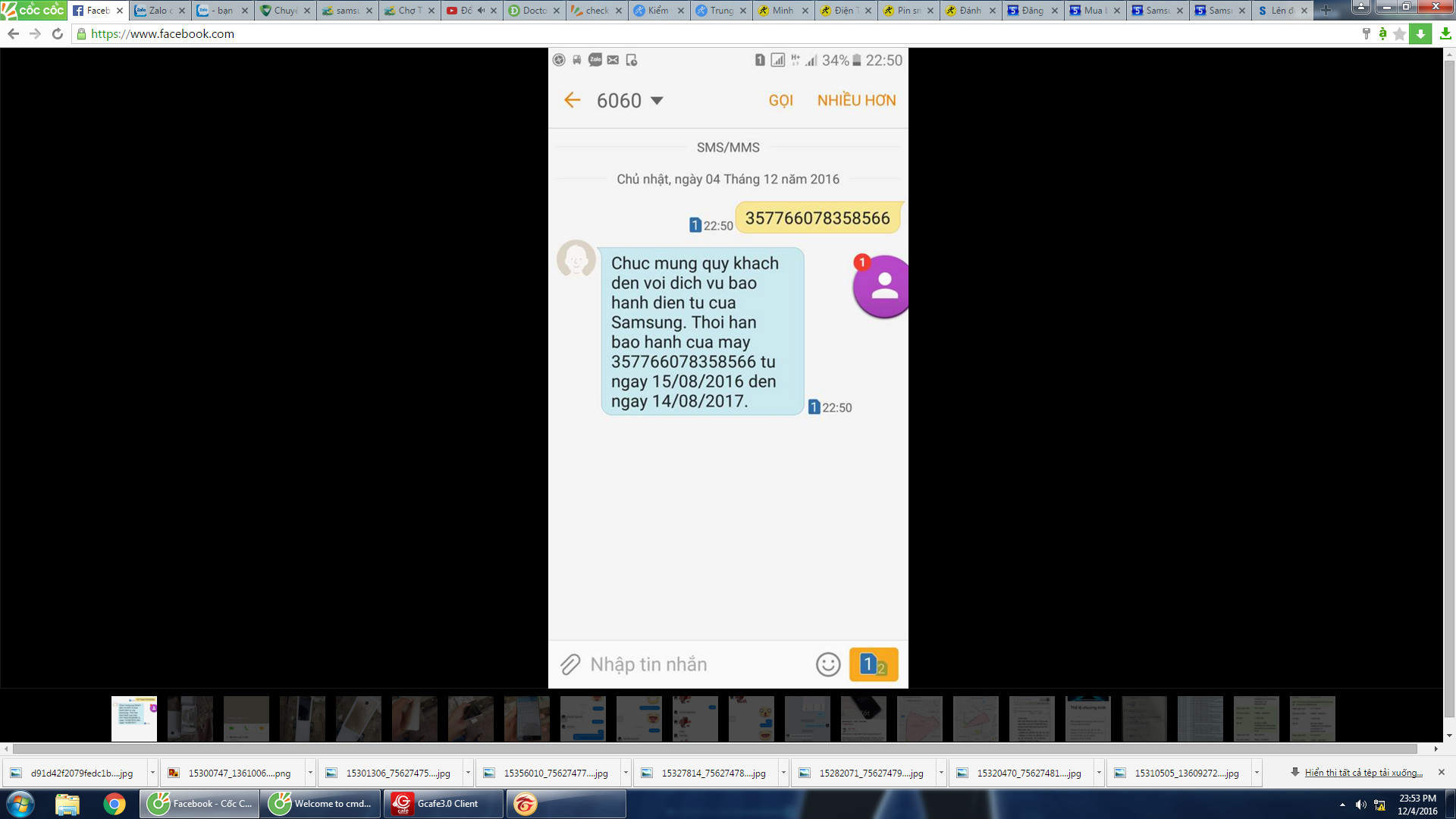Expand the 6060 contact dropdown

[657, 100]
